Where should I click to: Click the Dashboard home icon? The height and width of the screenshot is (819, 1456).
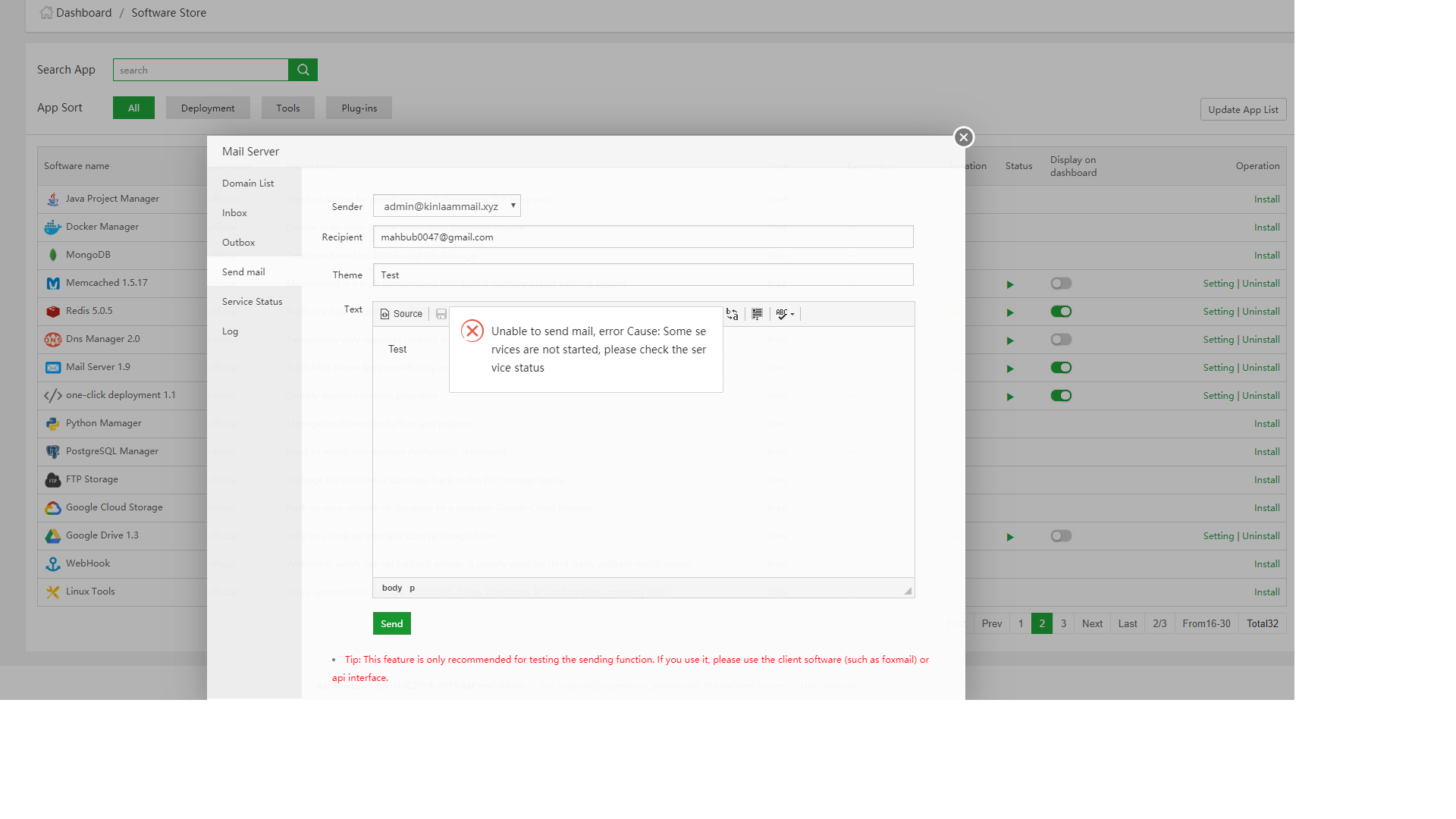46,13
